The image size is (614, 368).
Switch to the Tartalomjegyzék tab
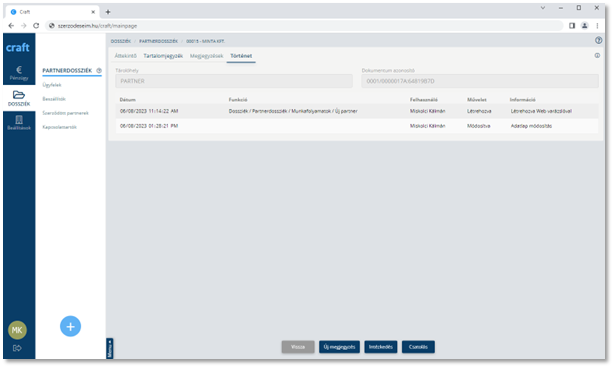coord(163,56)
